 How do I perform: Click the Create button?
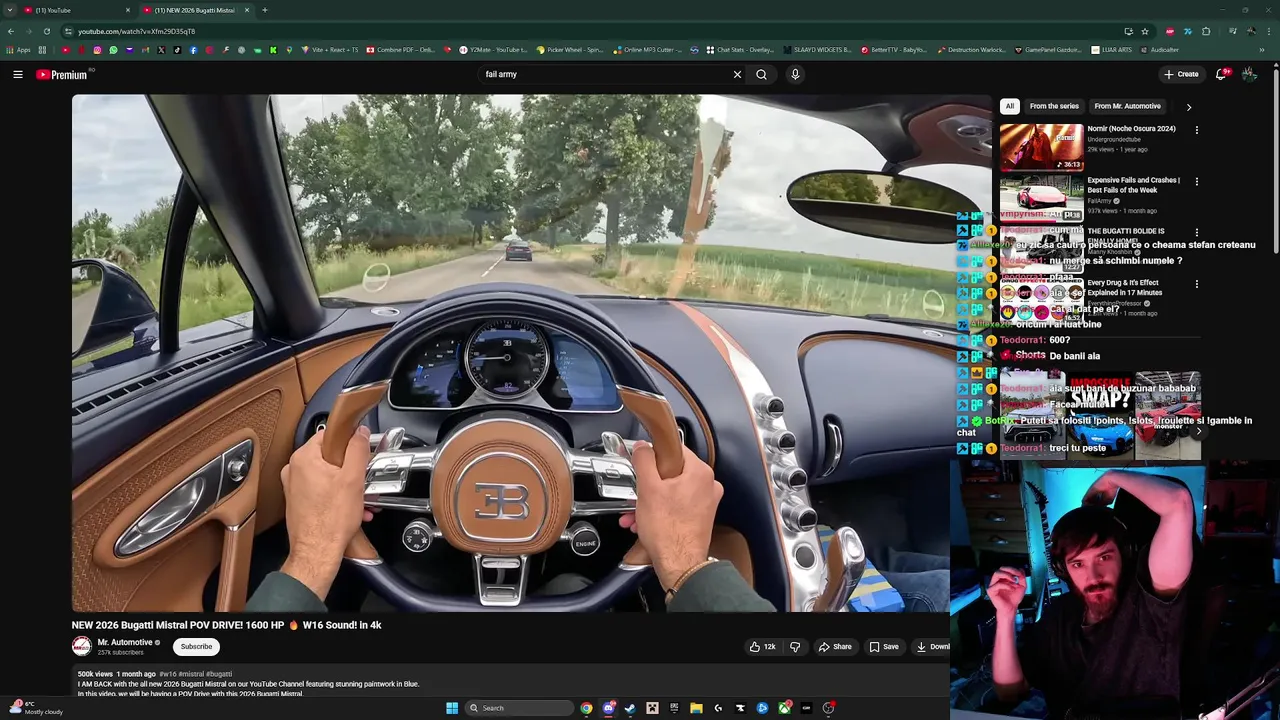click(1181, 74)
